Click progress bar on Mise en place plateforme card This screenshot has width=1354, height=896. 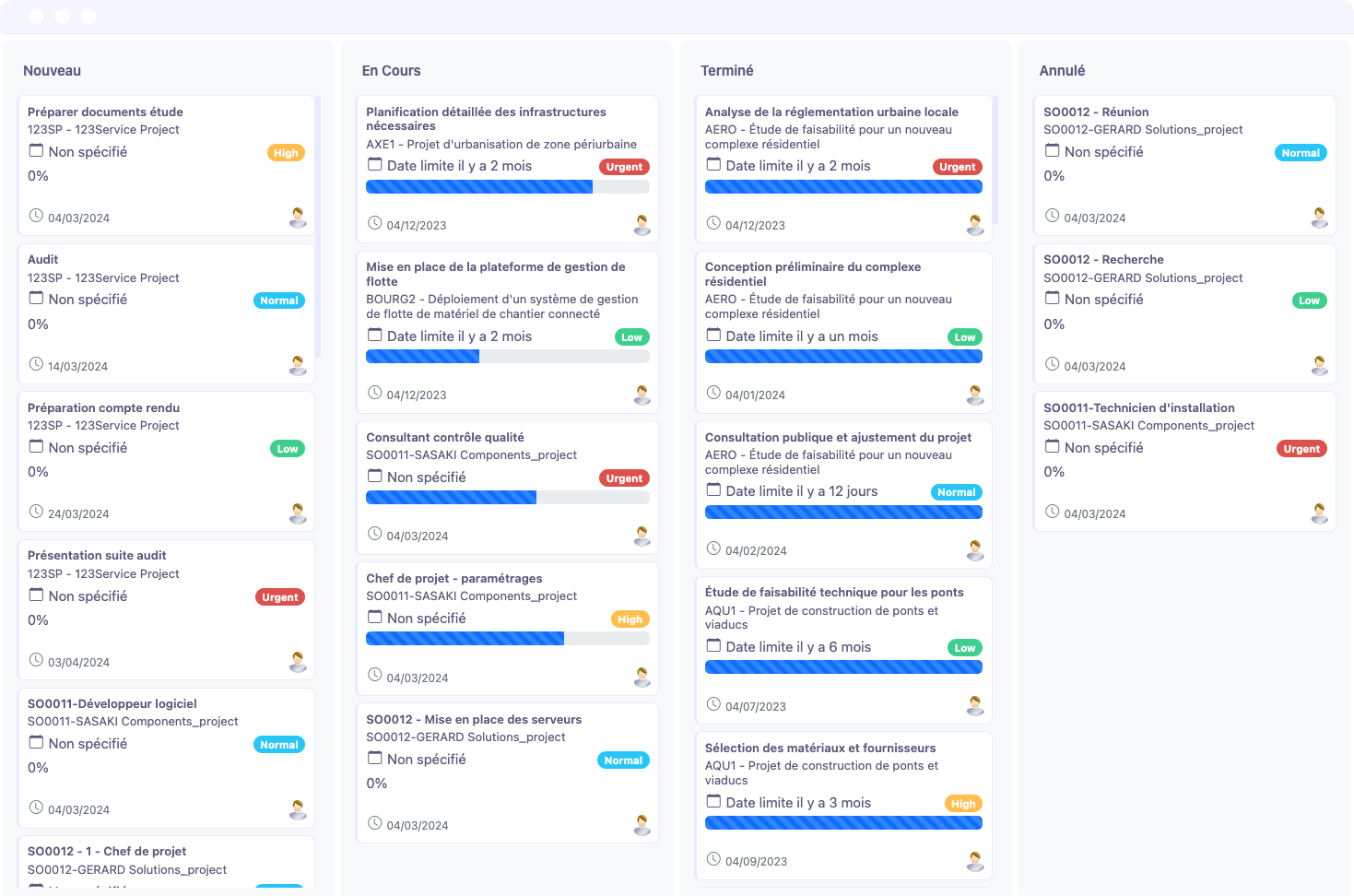pos(507,357)
